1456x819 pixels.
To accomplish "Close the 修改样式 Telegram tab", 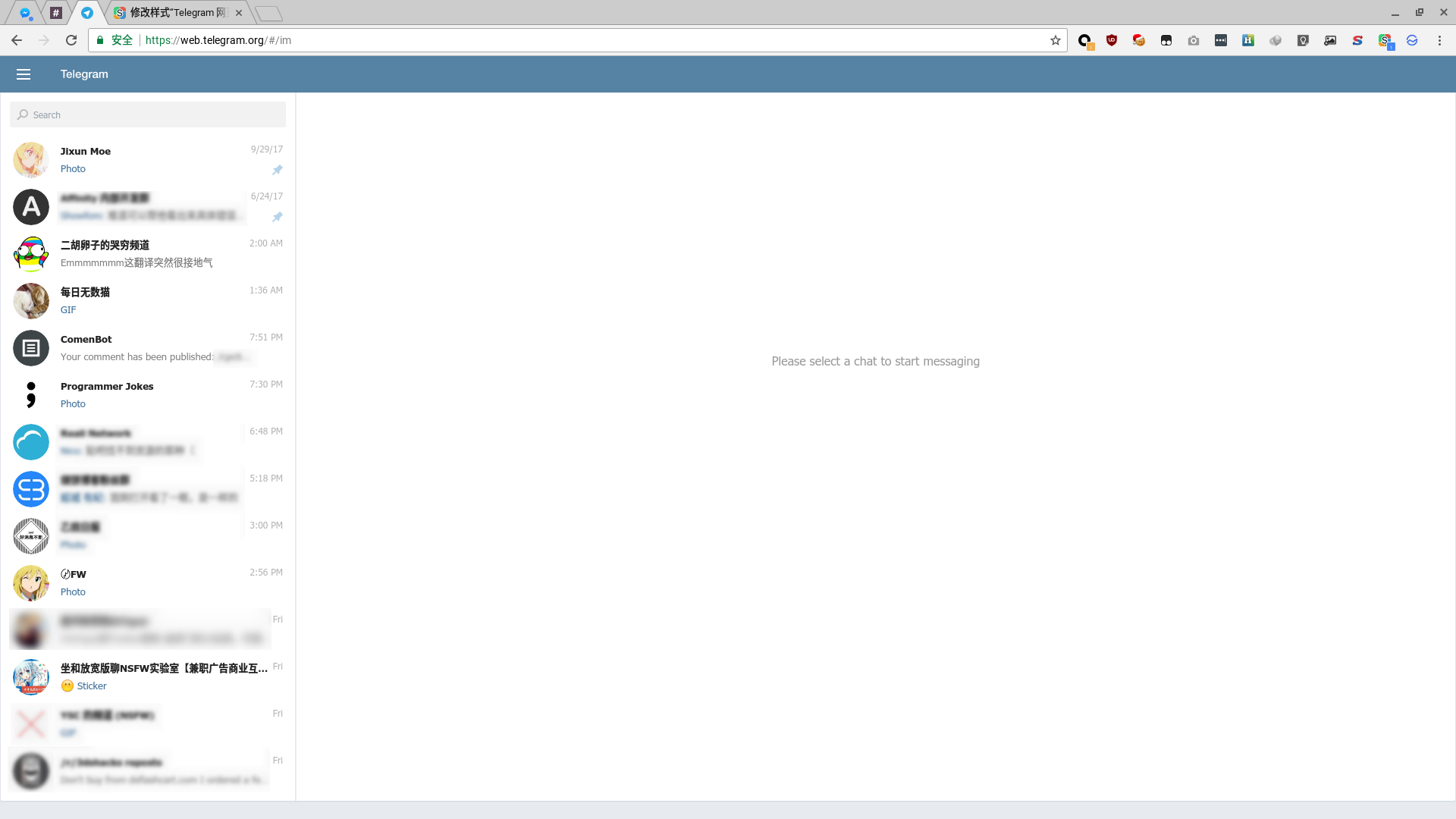I will 239,13.
